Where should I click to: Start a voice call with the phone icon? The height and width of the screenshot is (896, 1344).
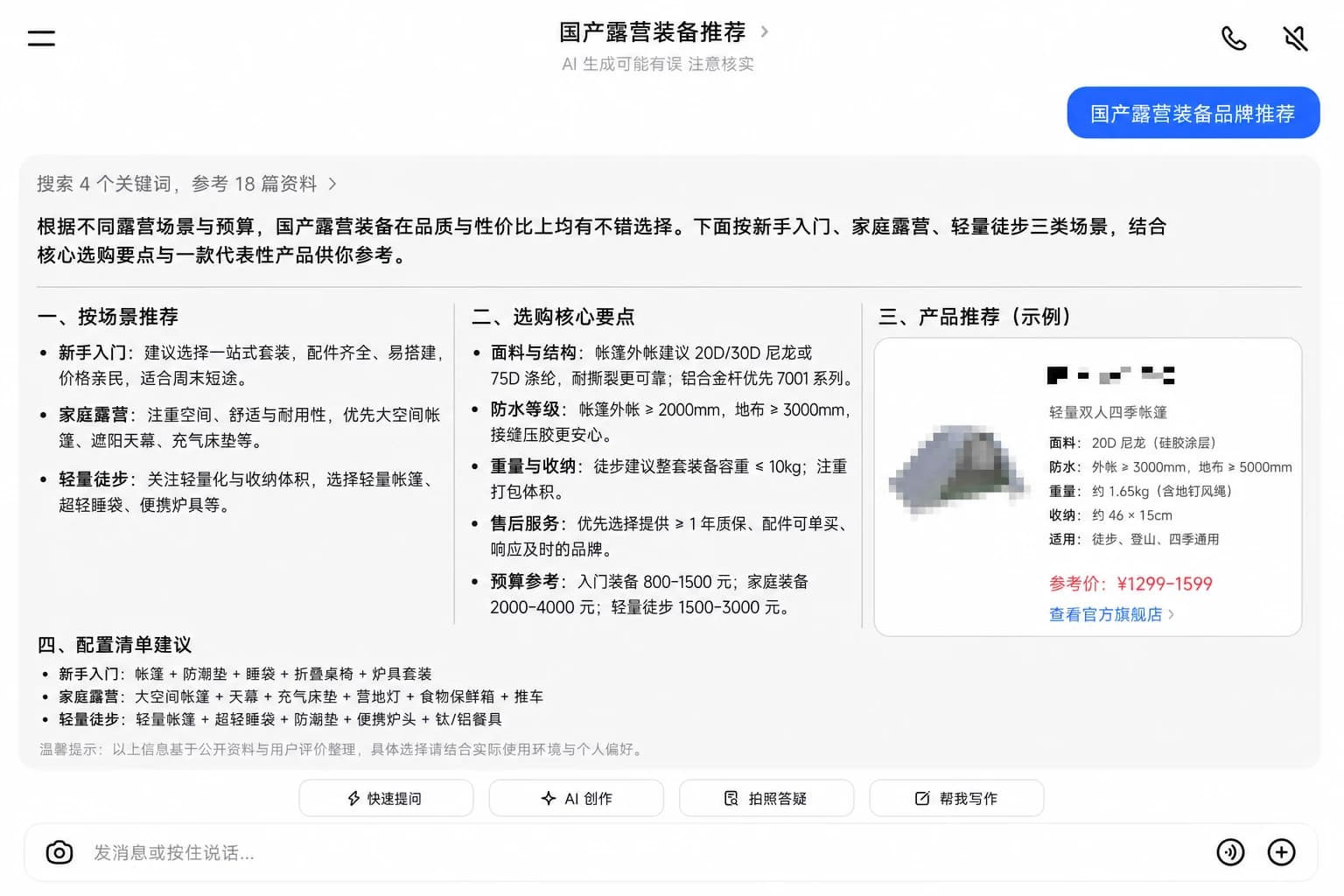coord(1234,38)
